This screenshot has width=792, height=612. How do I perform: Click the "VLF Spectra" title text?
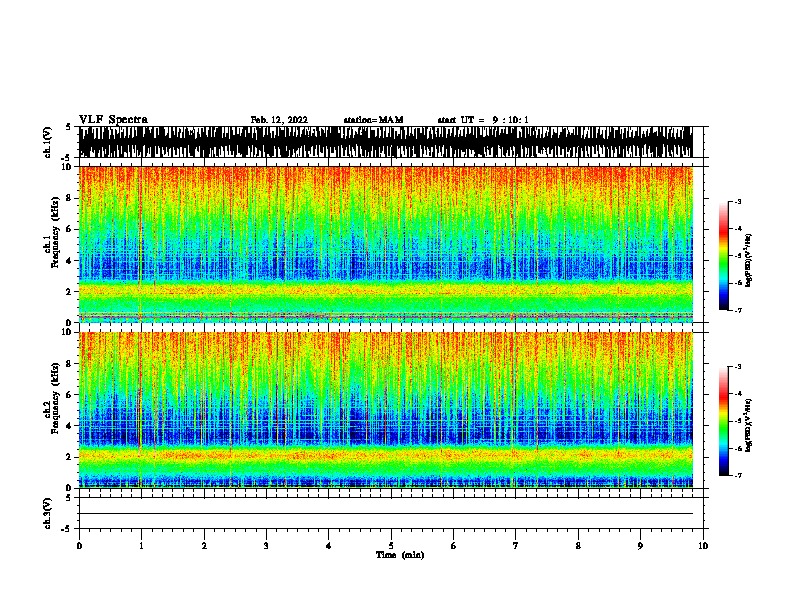point(113,119)
